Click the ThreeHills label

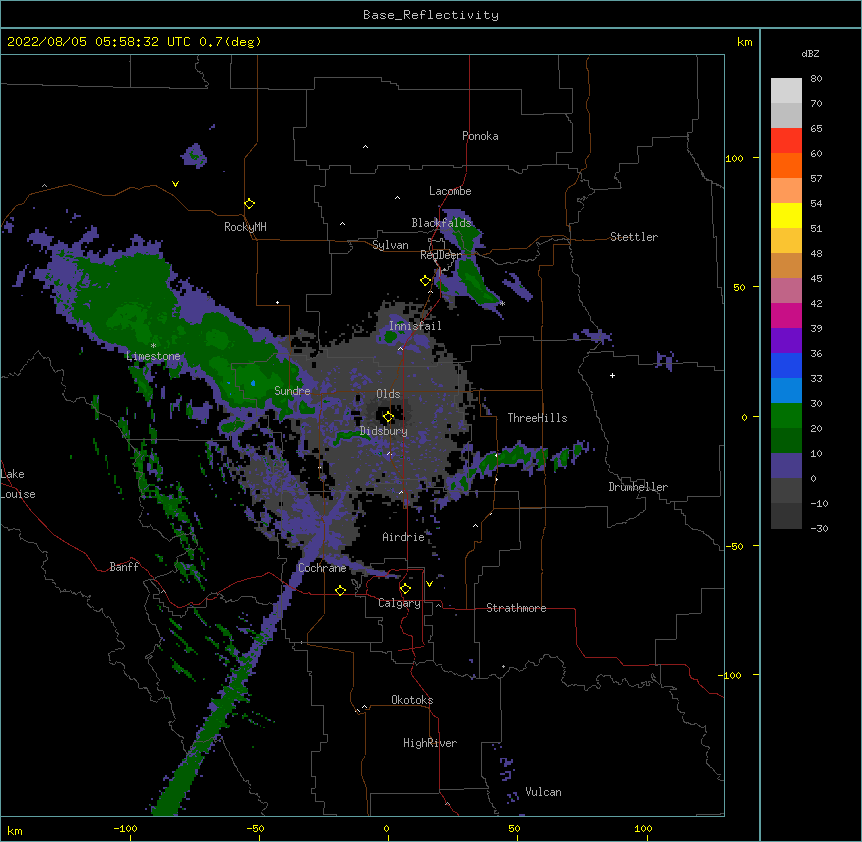click(537, 418)
